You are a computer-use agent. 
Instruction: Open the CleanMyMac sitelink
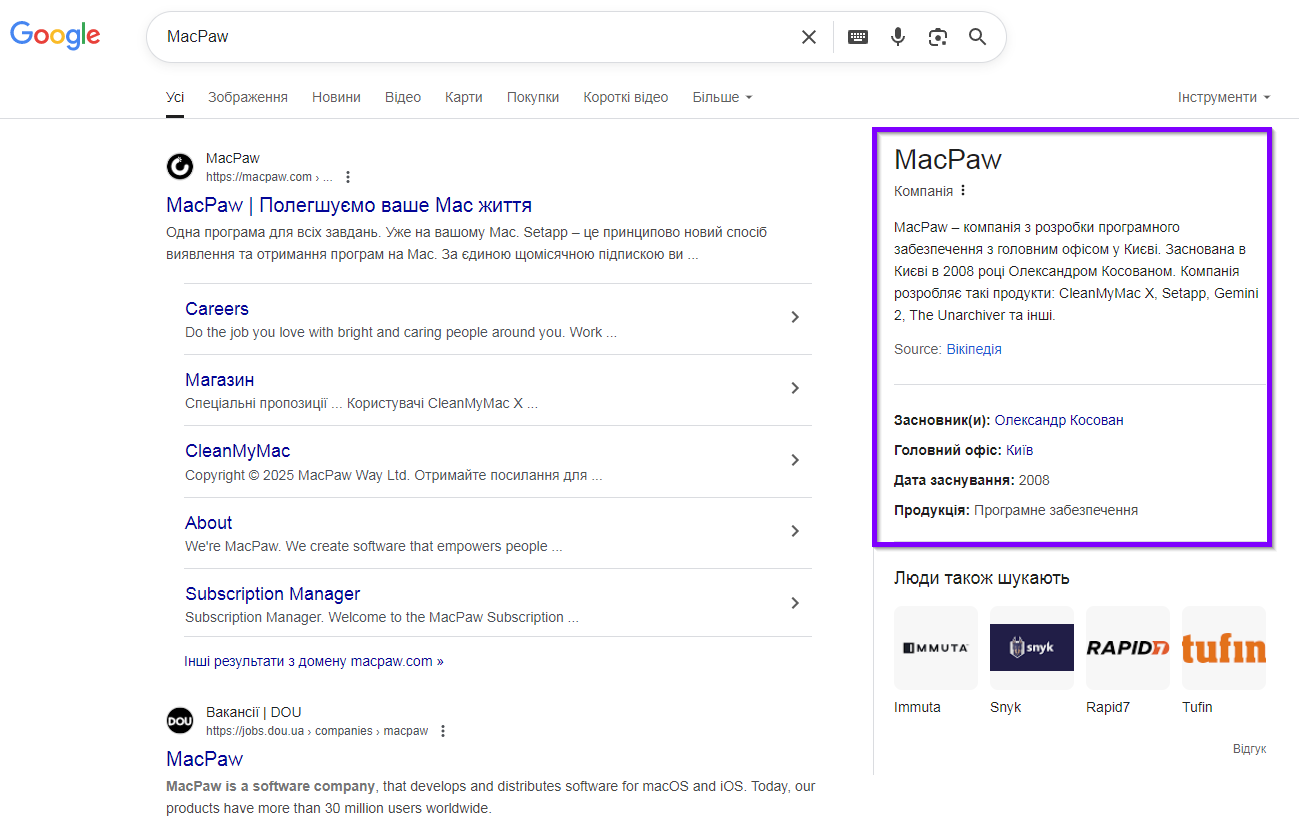coord(238,451)
